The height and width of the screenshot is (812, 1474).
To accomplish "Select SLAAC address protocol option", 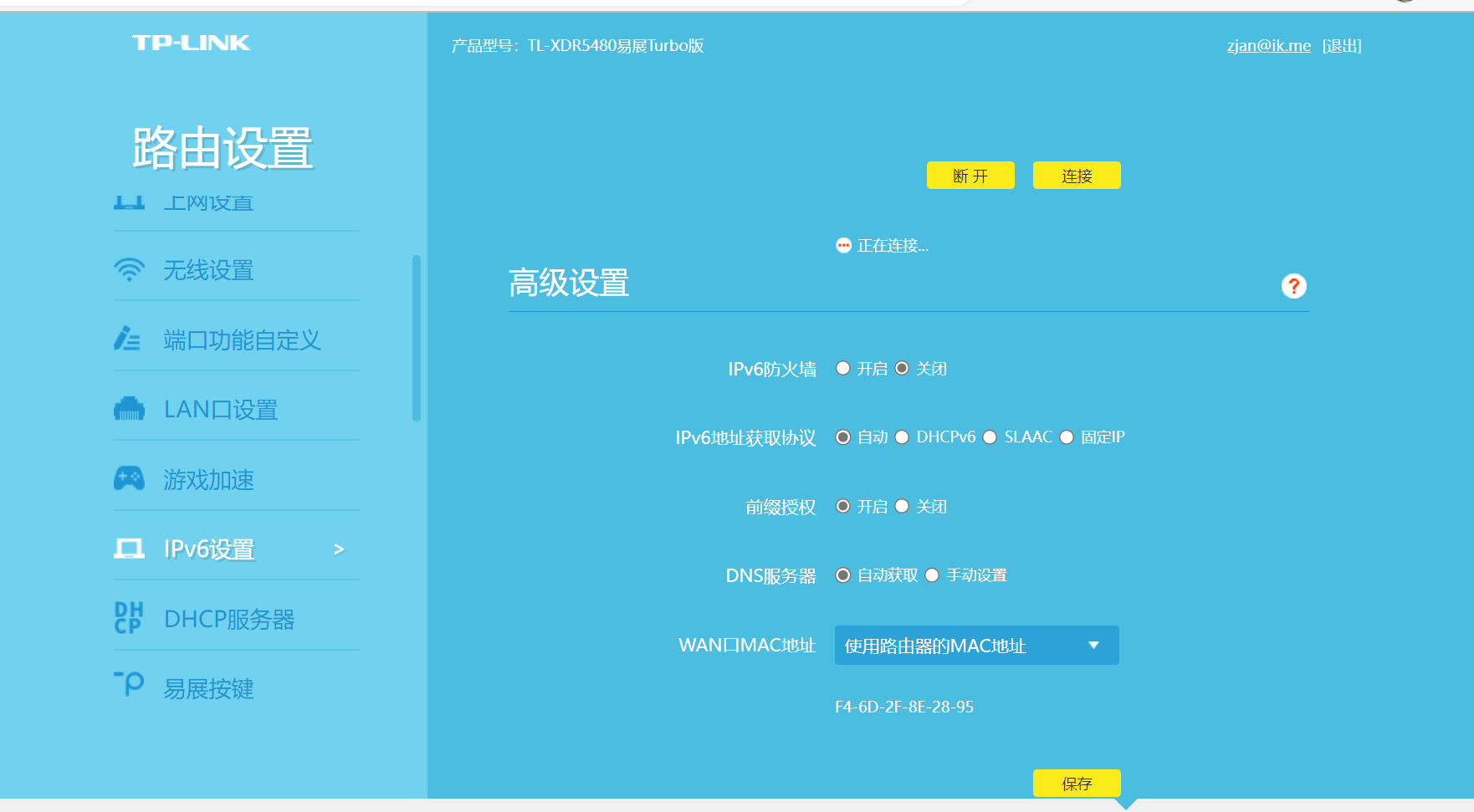I will tap(990, 437).
